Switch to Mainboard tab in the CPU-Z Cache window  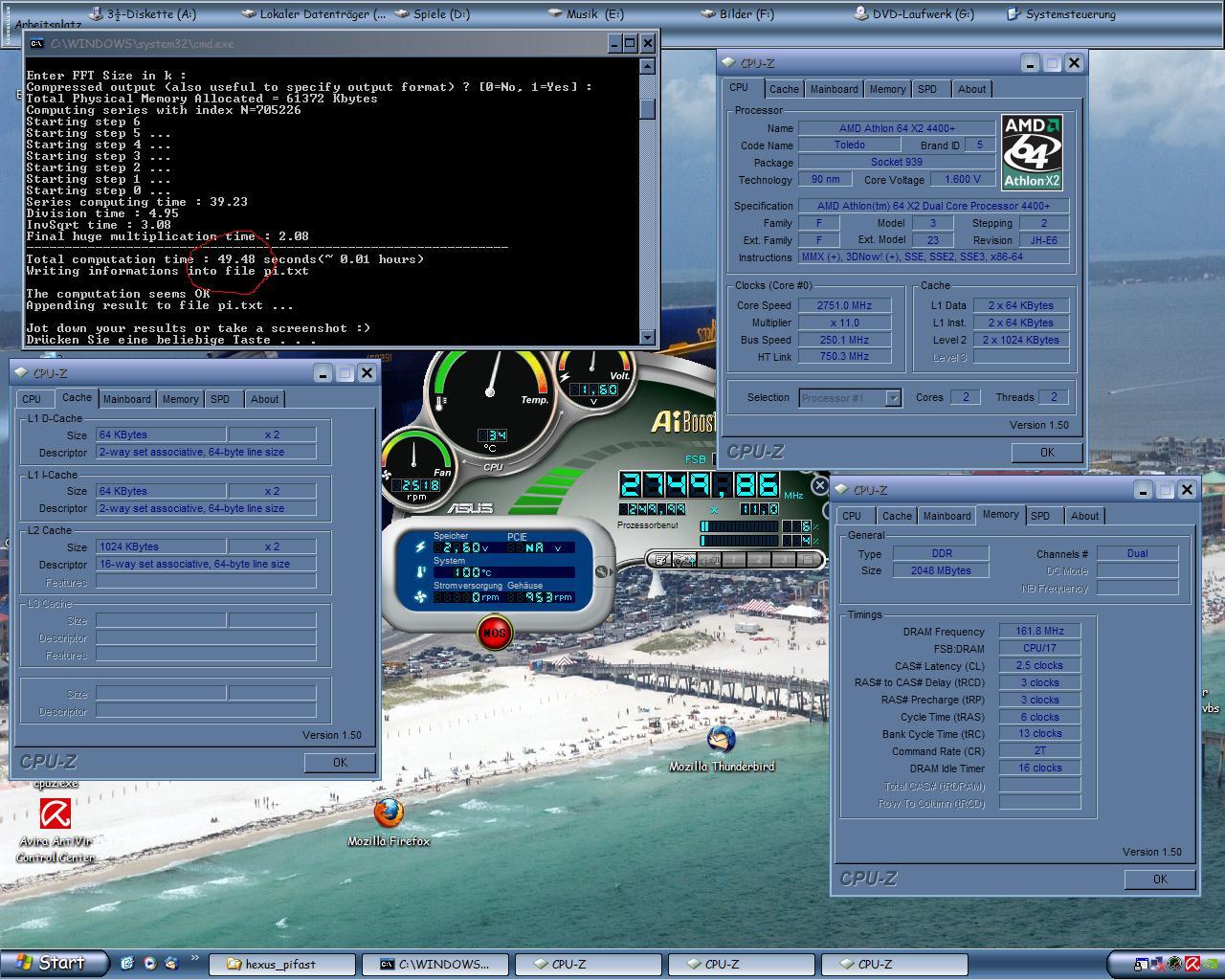pyautogui.click(x=126, y=399)
